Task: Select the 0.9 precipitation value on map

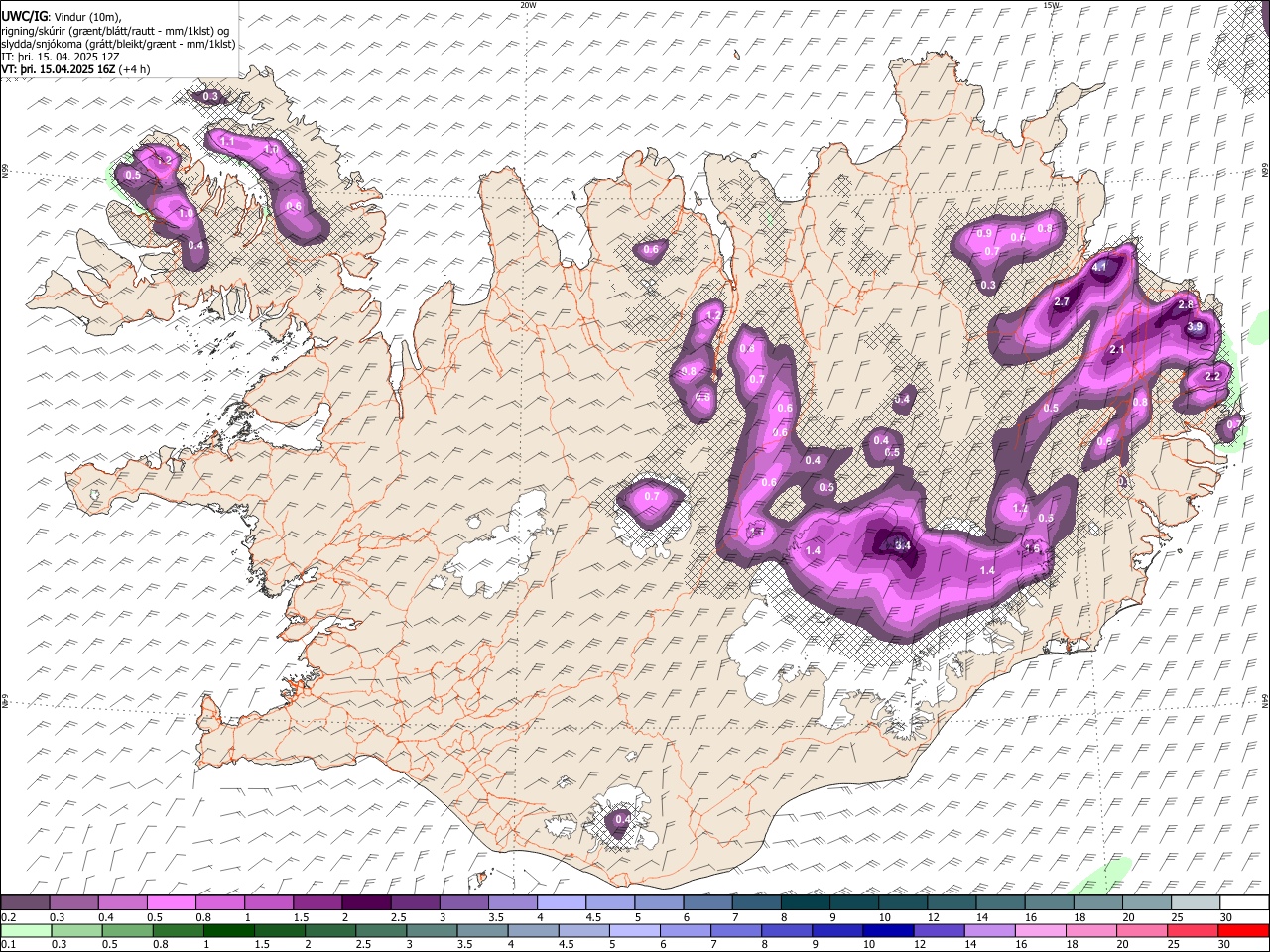Action: coord(984,233)
